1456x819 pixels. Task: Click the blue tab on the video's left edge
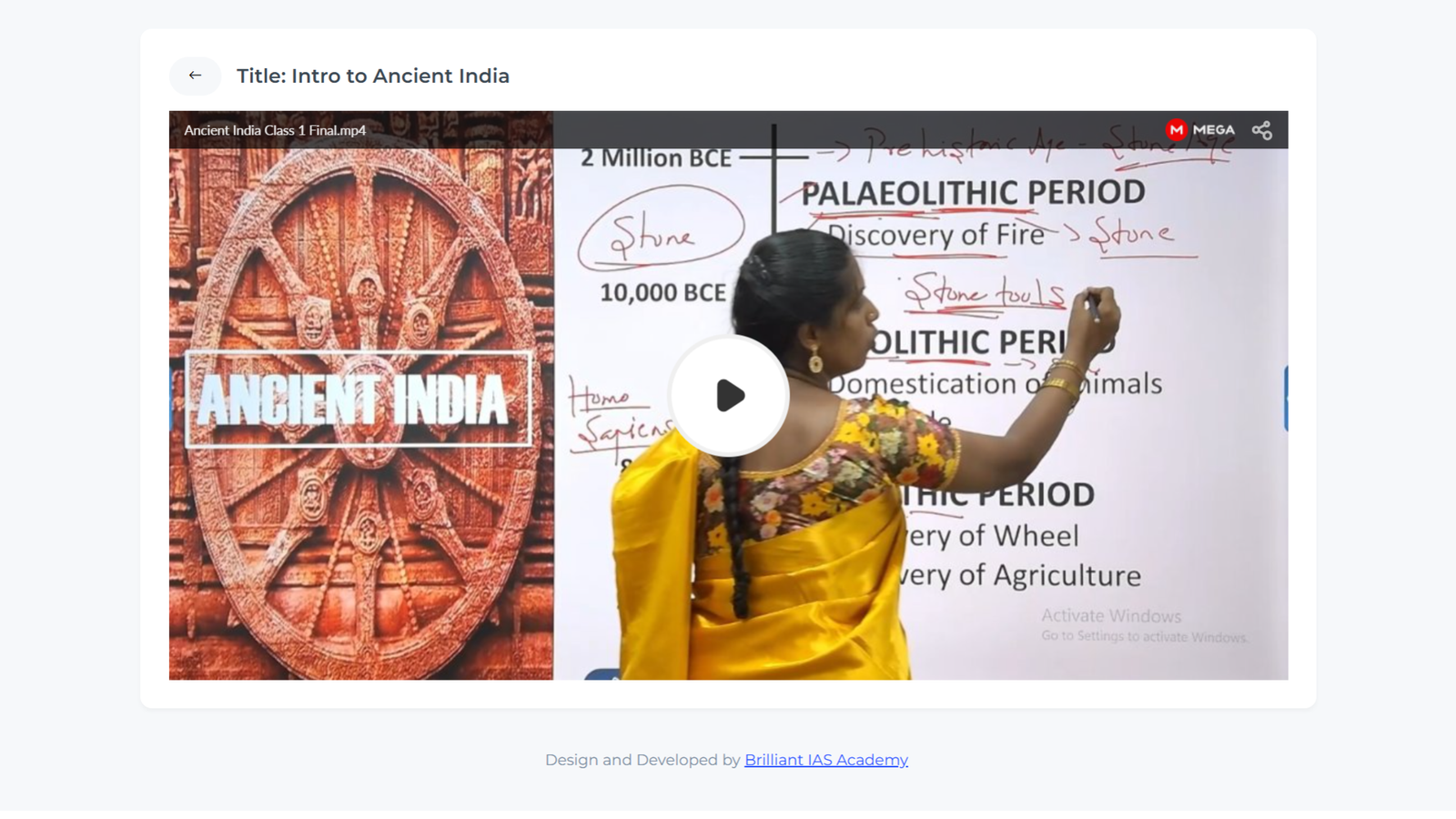pos(171,399)
